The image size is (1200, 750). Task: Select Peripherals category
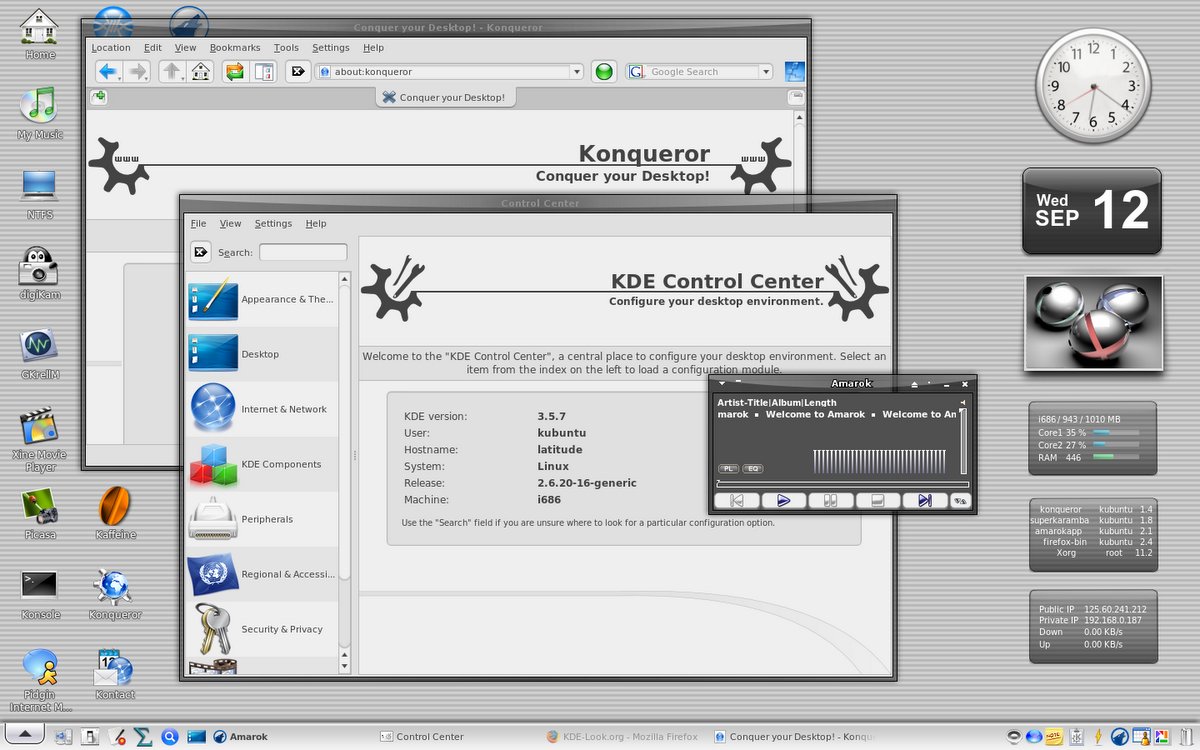[263, 519]
